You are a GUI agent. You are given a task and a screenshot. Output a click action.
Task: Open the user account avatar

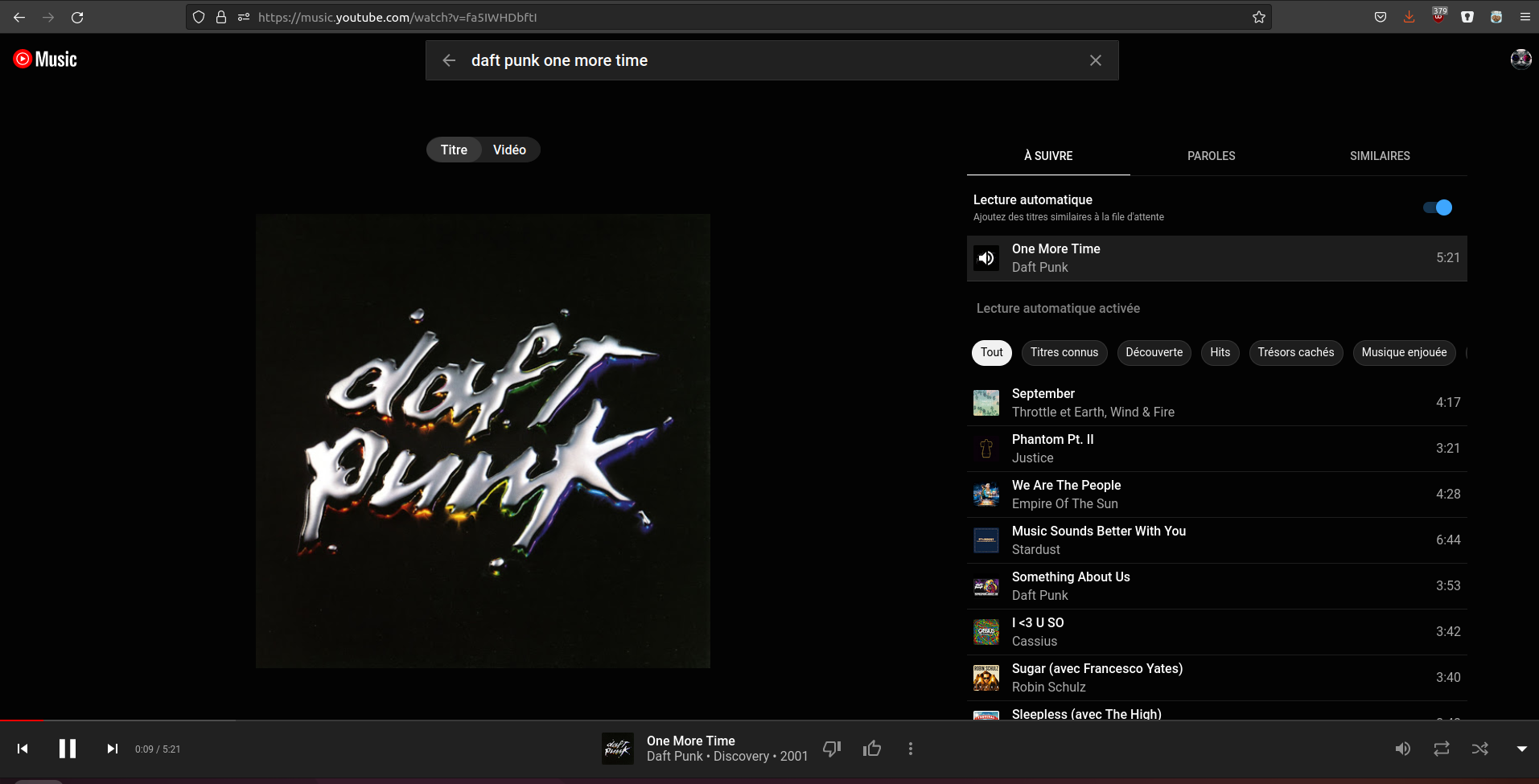[1520, 59]
